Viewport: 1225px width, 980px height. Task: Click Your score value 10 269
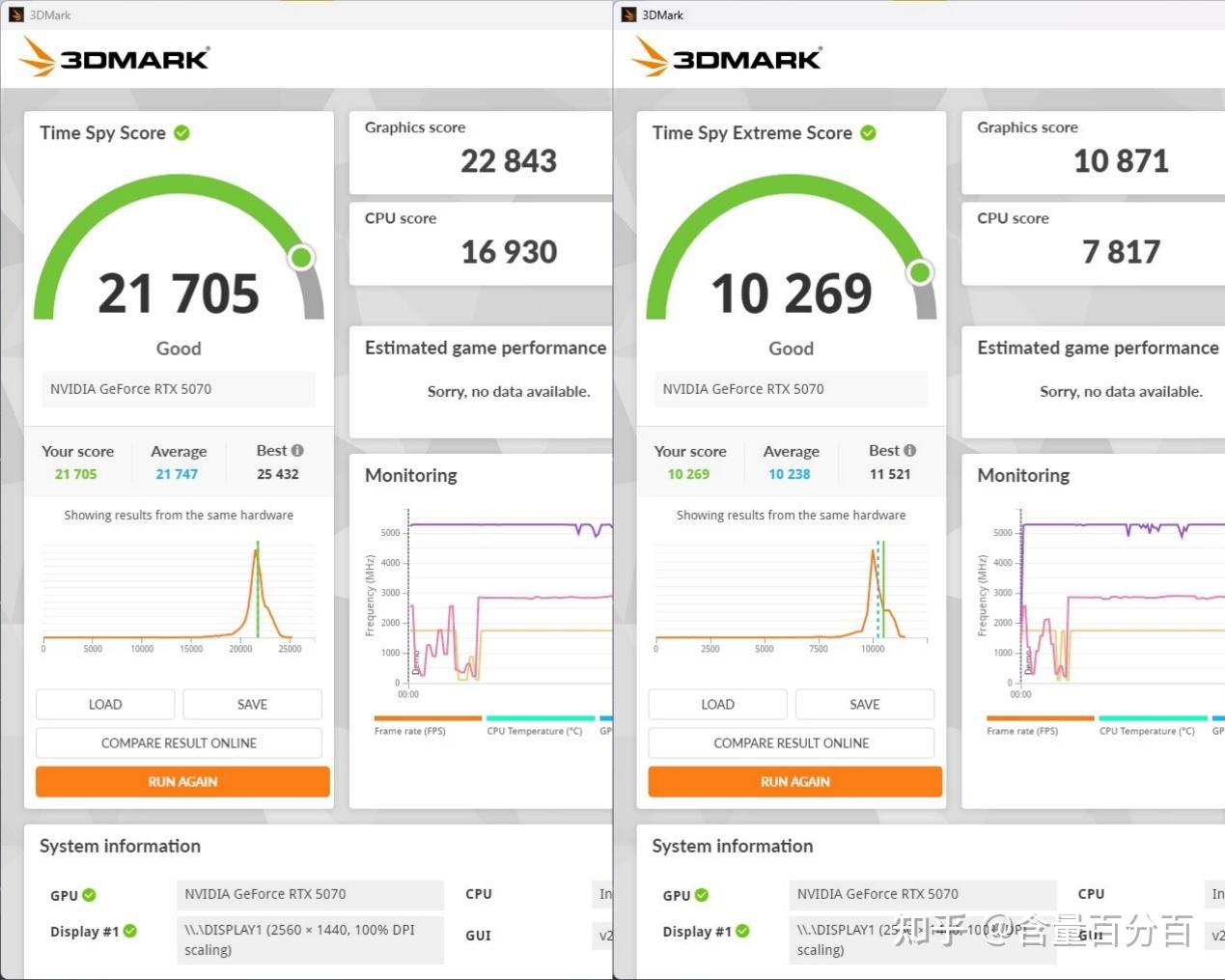(x=688, y=474)
